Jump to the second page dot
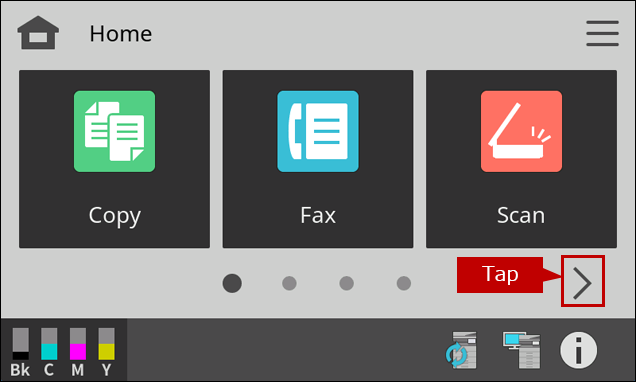 pos(289,283)
